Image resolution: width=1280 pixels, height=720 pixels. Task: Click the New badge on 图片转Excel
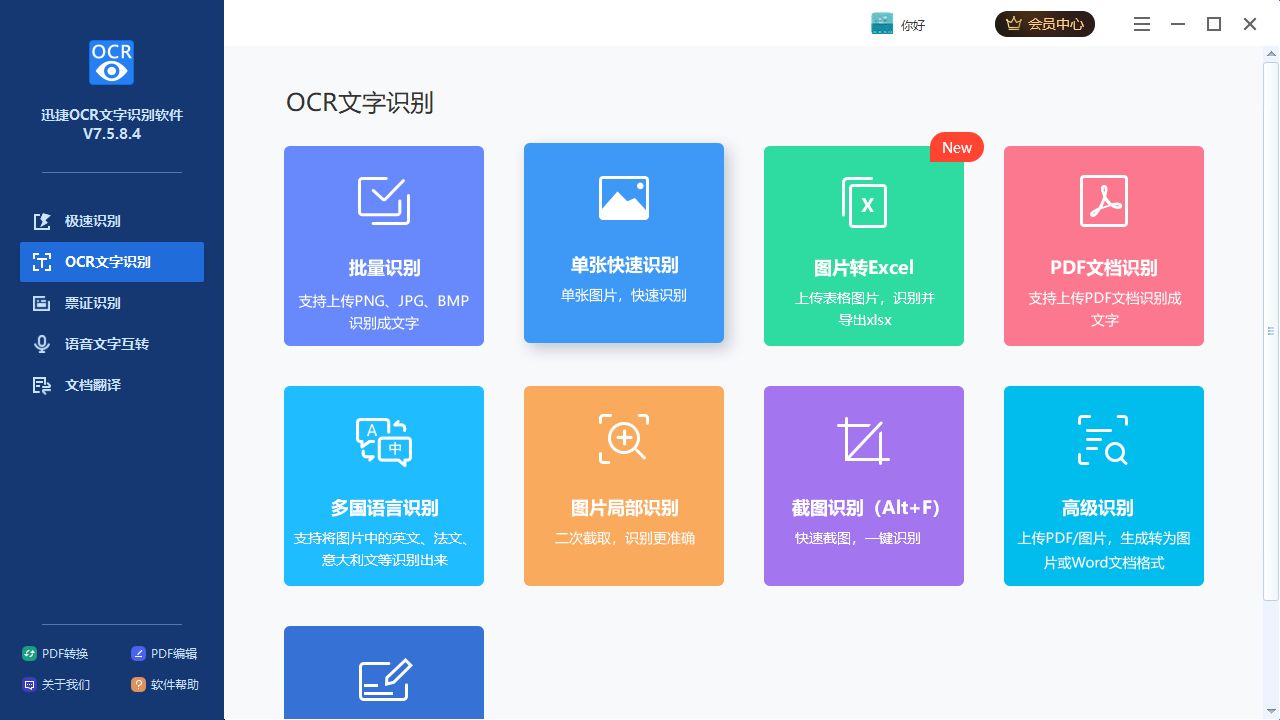pyautogui.click(x=957, y=147)
